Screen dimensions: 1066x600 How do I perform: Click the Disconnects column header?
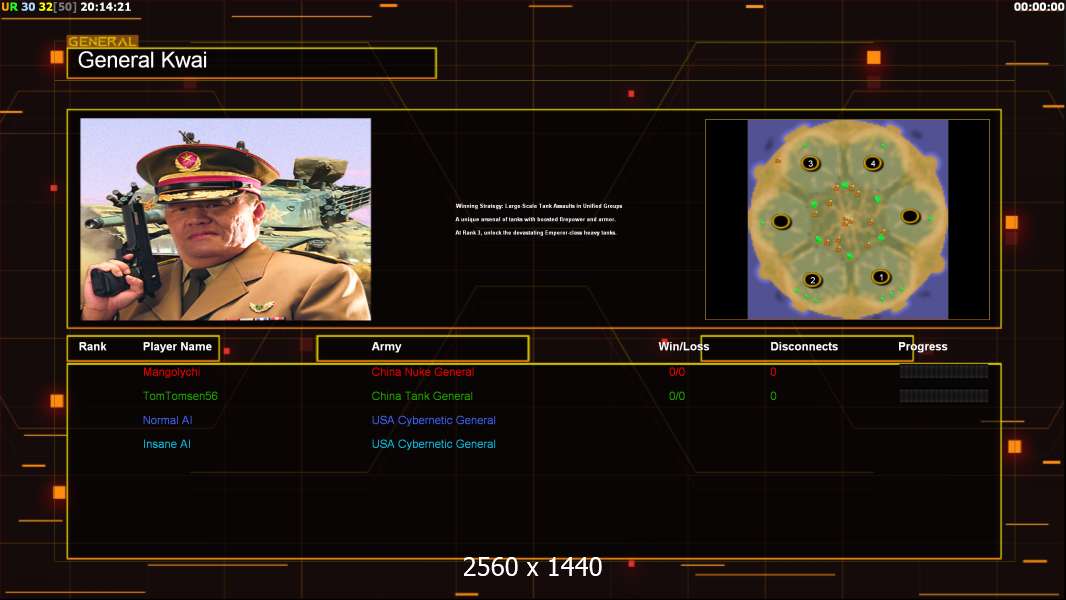pos(804,347)
